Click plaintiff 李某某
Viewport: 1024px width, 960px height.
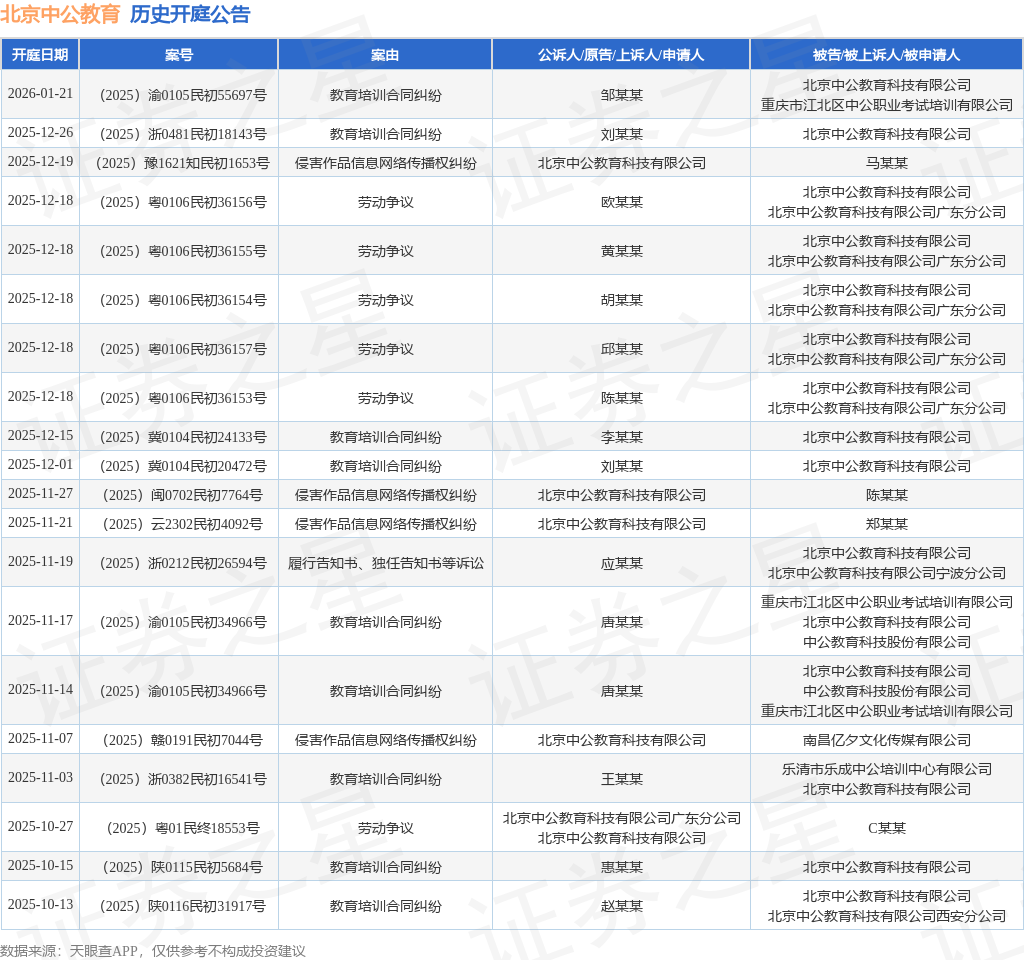[x=622, y=438]
